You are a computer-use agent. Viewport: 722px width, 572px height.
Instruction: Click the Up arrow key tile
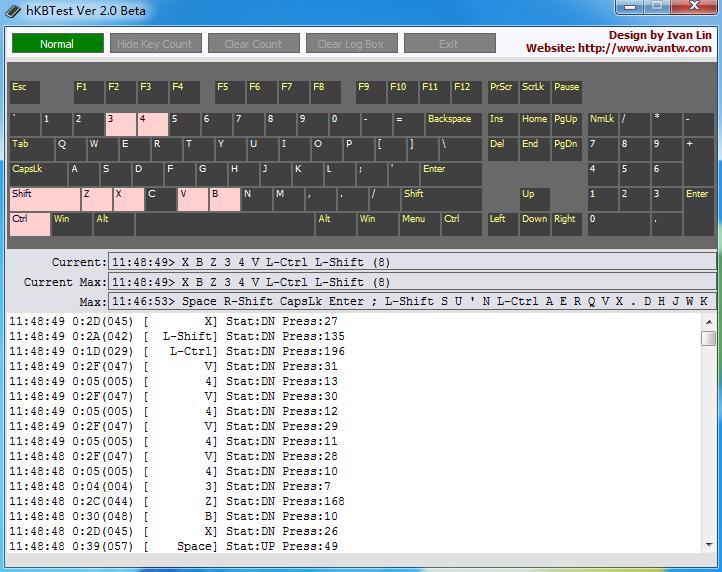(535, 199)
